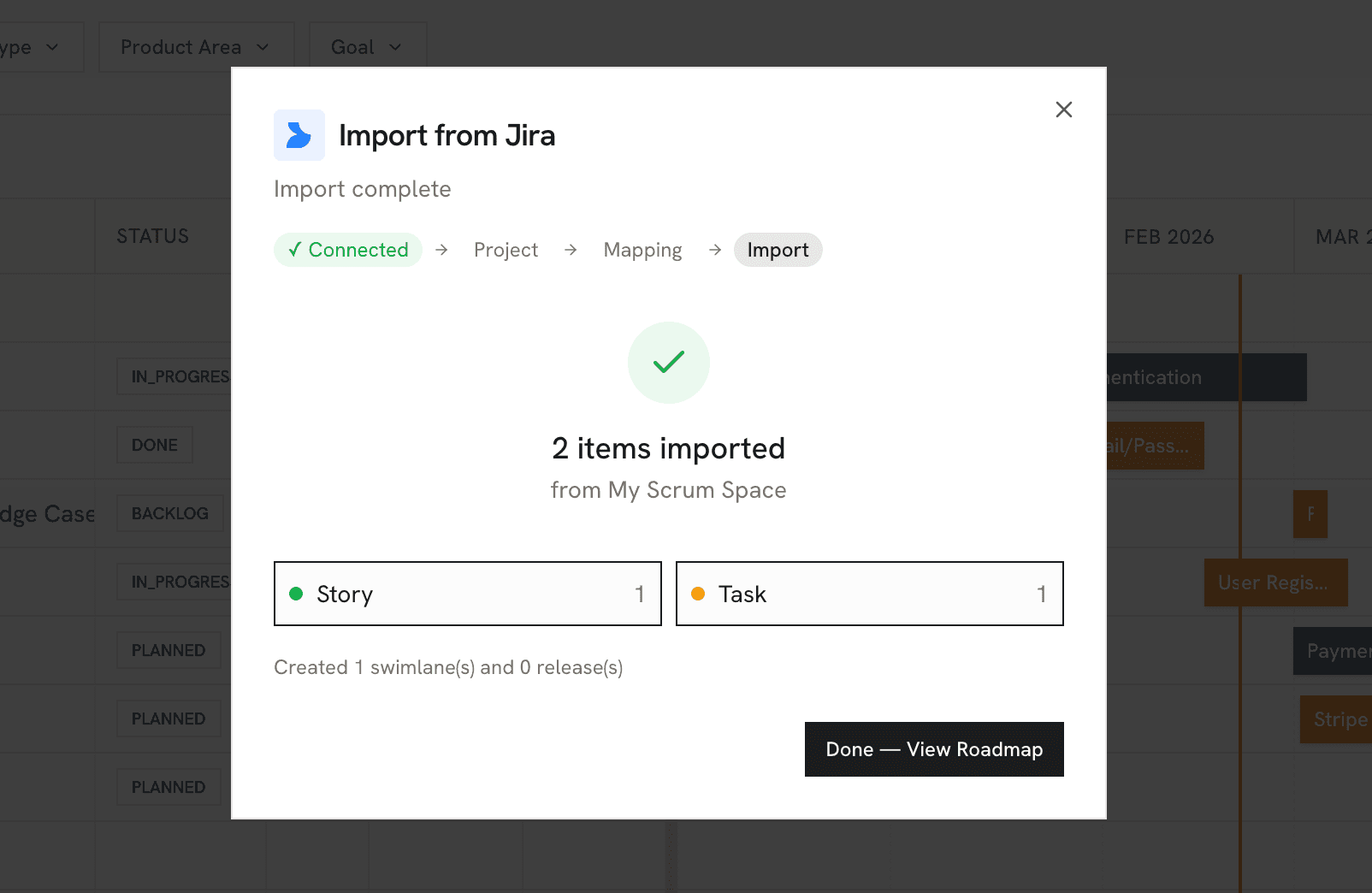Screen dimensions: 1372x893
Task: Click the Done — View Roadmap button
Action: (933, 749)
